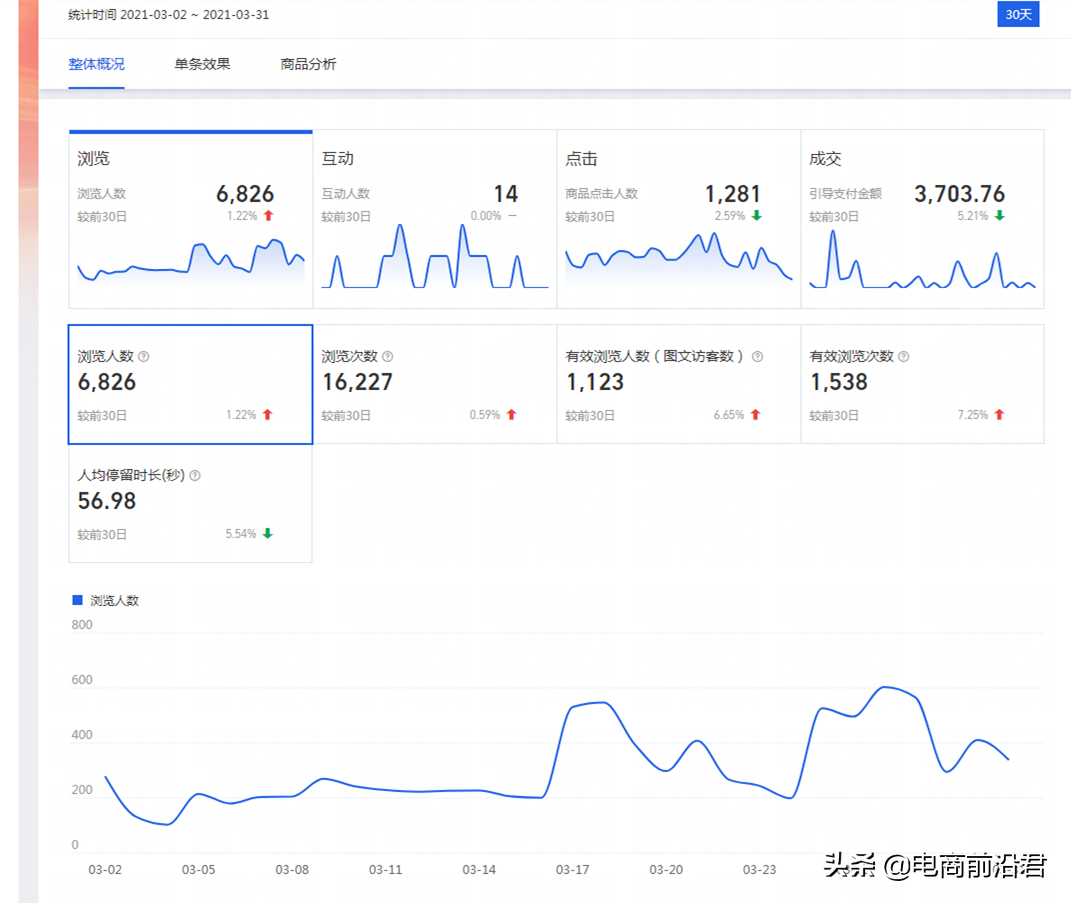Click the blue 浏览人数 chart legend square

[x=76, y=599]
